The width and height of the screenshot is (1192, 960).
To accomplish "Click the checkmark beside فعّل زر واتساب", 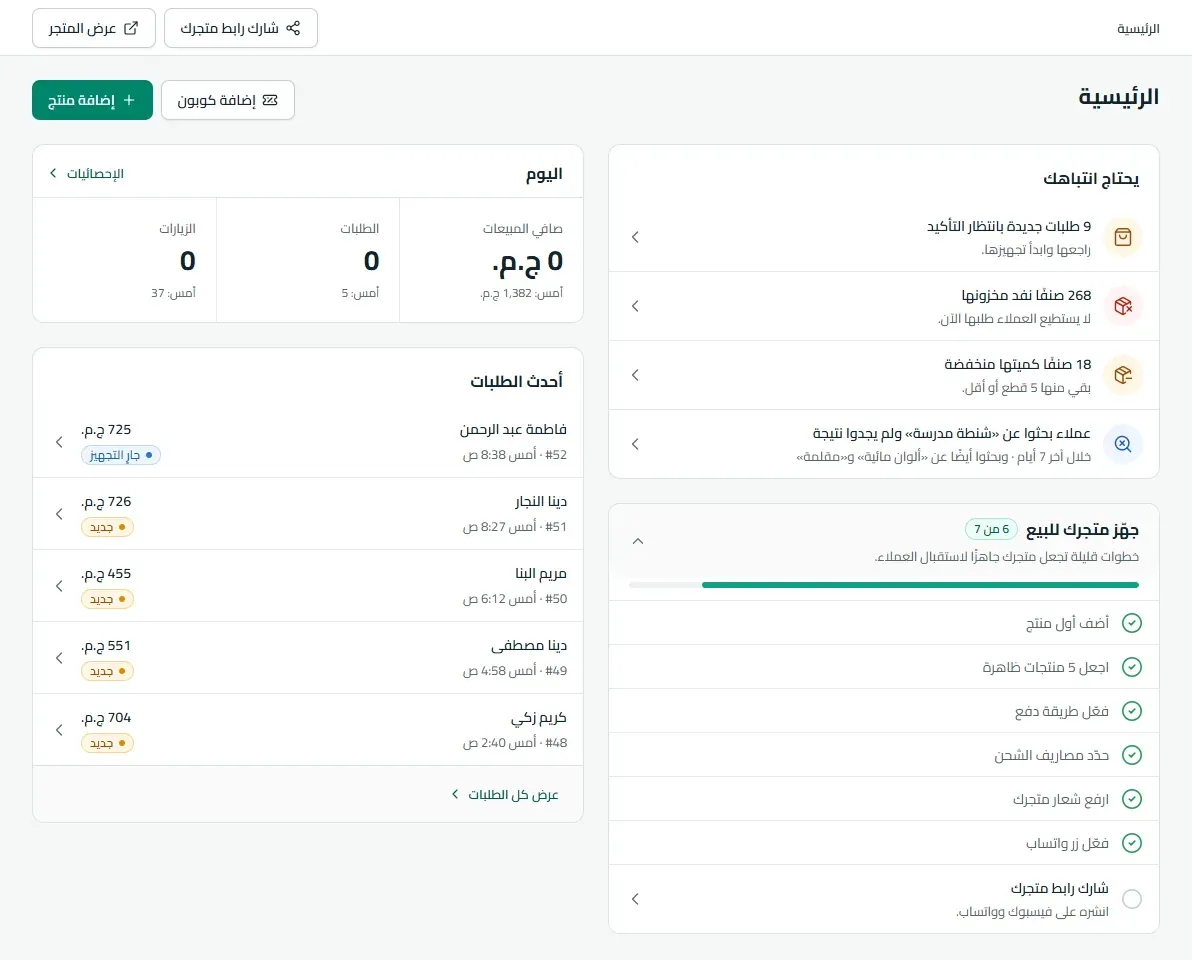I will [x=1132, y=844].
